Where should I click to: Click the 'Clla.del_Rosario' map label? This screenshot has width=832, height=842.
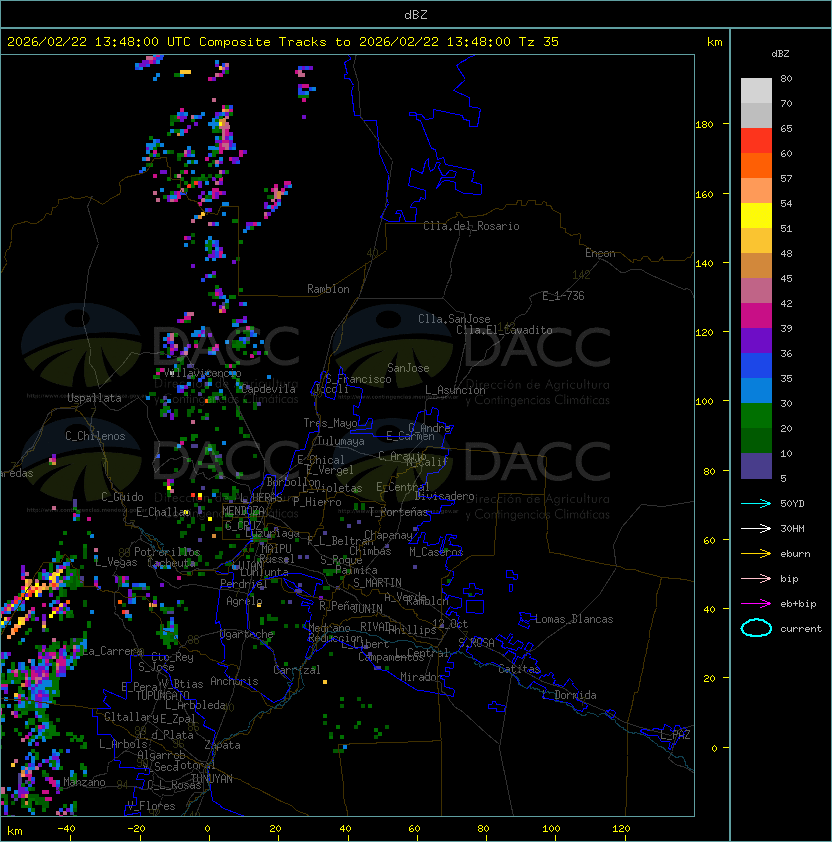tap(471, 226)
